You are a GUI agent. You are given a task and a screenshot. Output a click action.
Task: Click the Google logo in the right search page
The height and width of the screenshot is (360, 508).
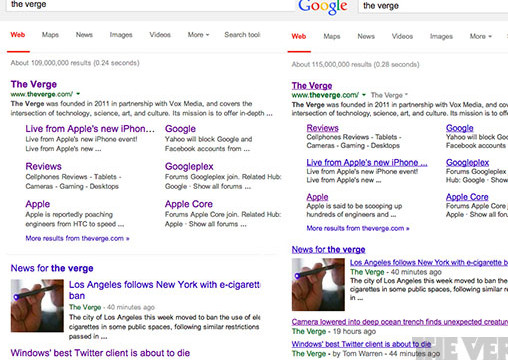click(323, 7)
